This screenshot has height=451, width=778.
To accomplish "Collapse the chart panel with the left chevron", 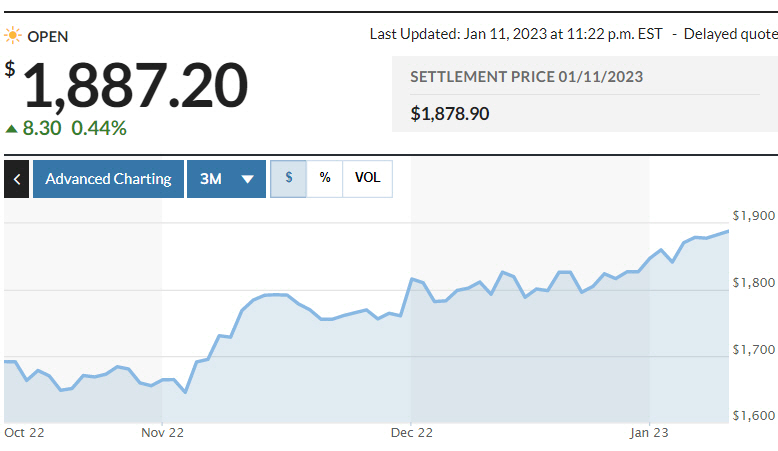I will [x=16, y=179].
